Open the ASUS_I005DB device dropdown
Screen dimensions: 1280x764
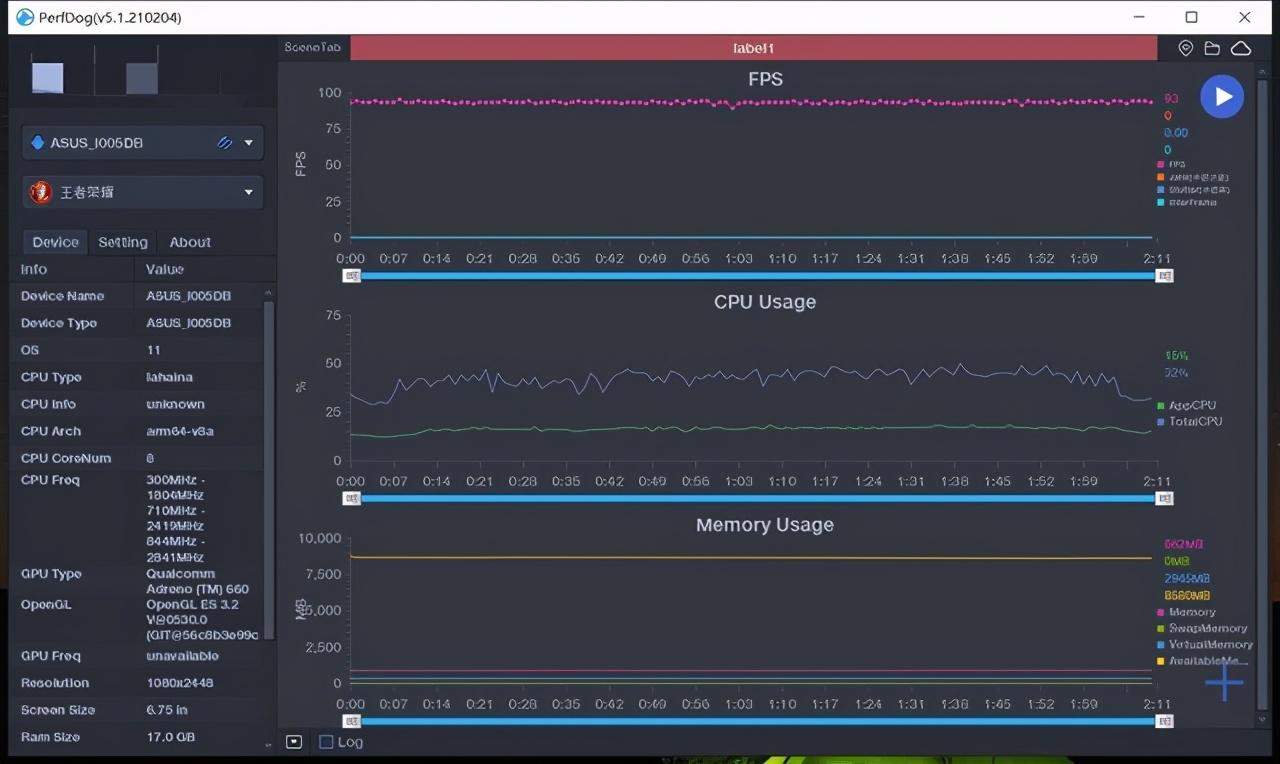click(248, 143)
